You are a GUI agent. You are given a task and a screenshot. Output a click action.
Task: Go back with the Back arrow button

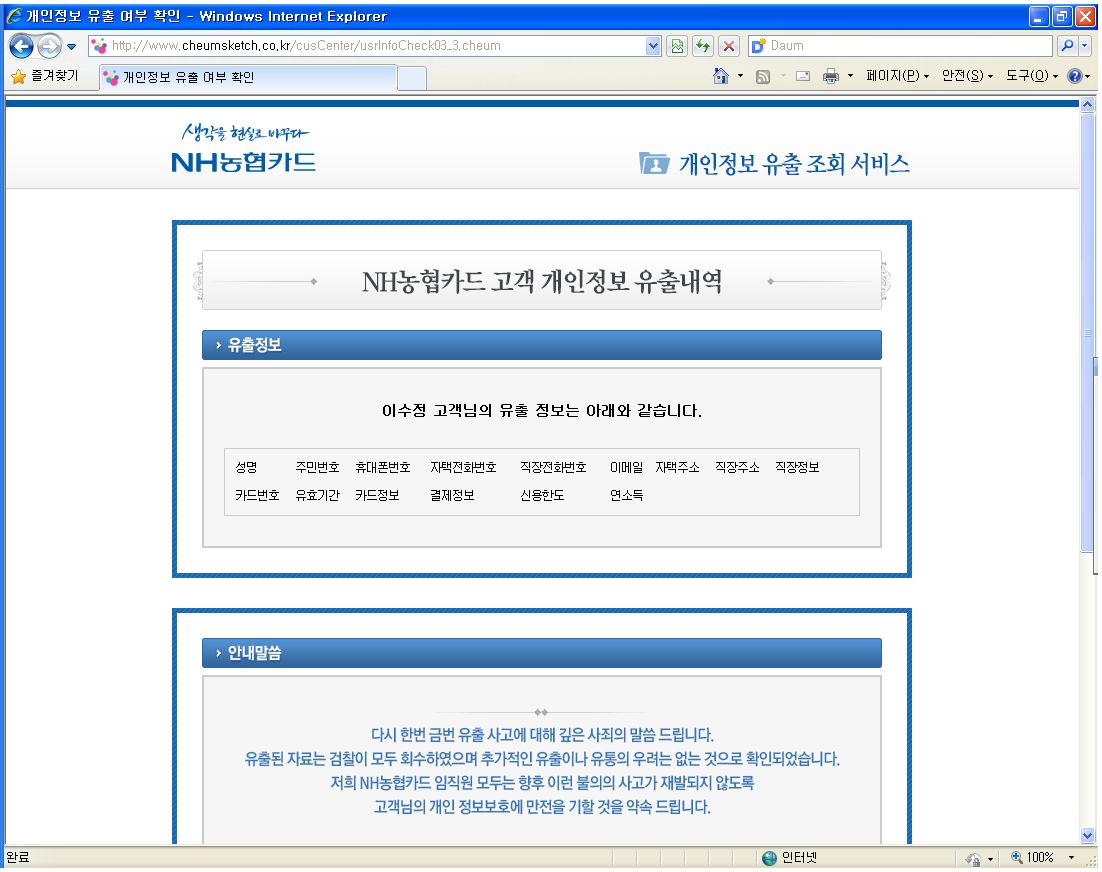pyautogui.click(x=21, y=46)
